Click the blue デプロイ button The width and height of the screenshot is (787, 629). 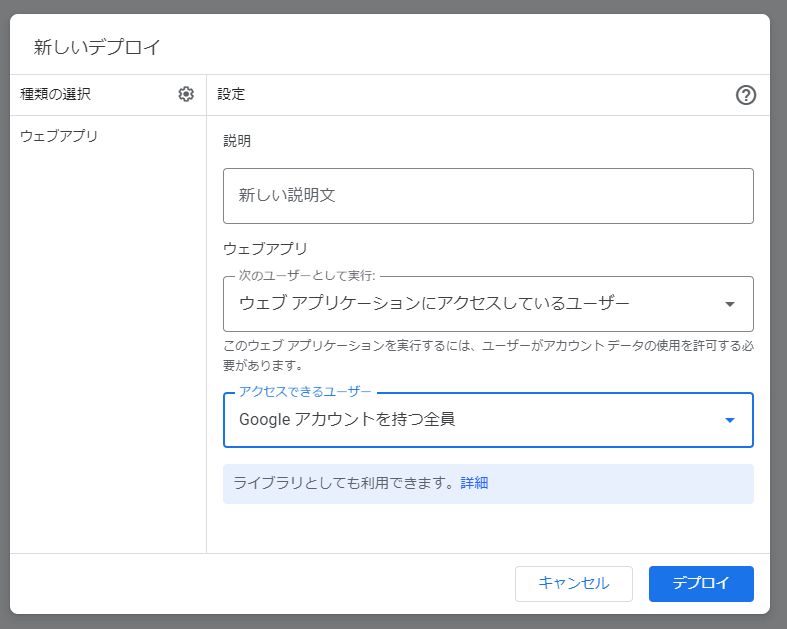tap(701, 583)
